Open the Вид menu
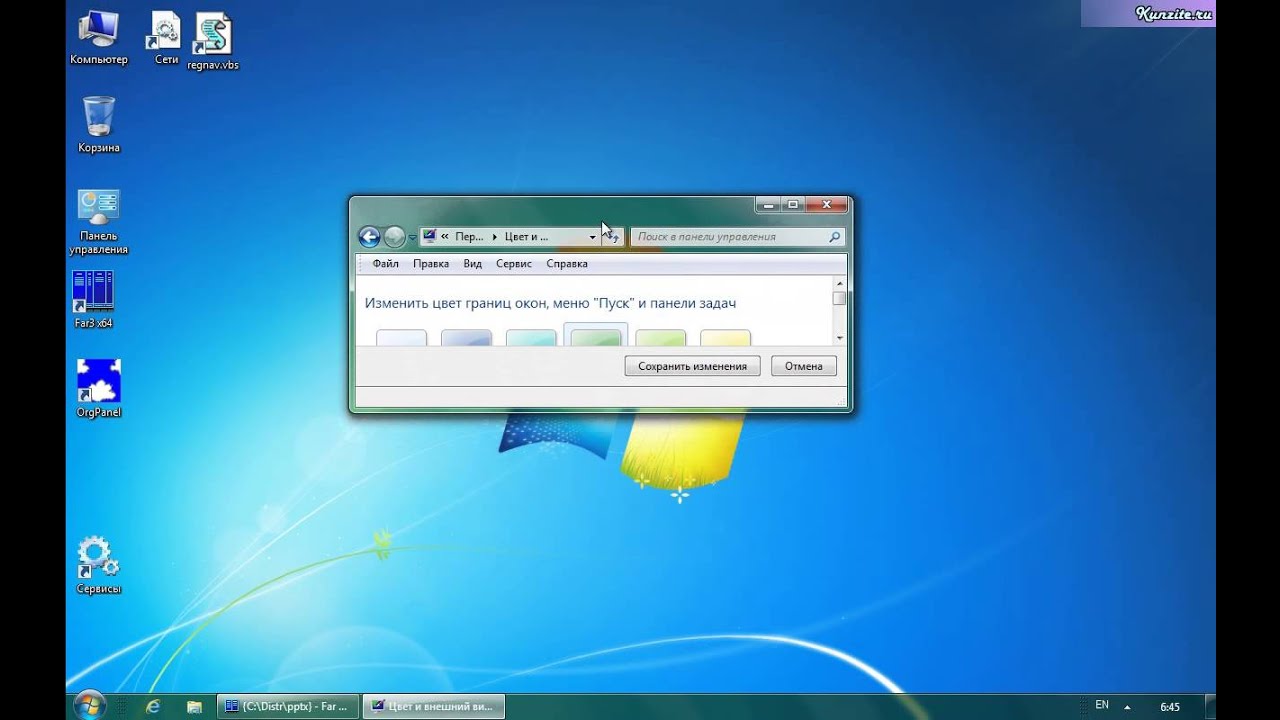This screenshot has height=720, width=1280. tap(473, 264)
